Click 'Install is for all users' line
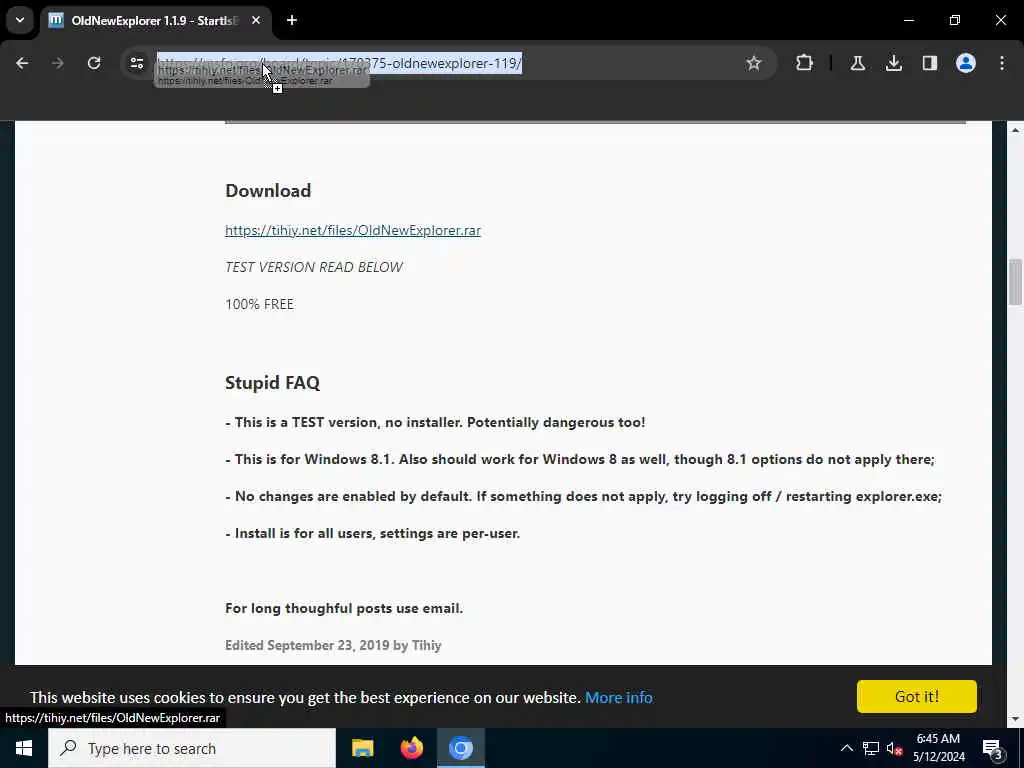Screen dimensions: 1024x768 coord(373,534)
